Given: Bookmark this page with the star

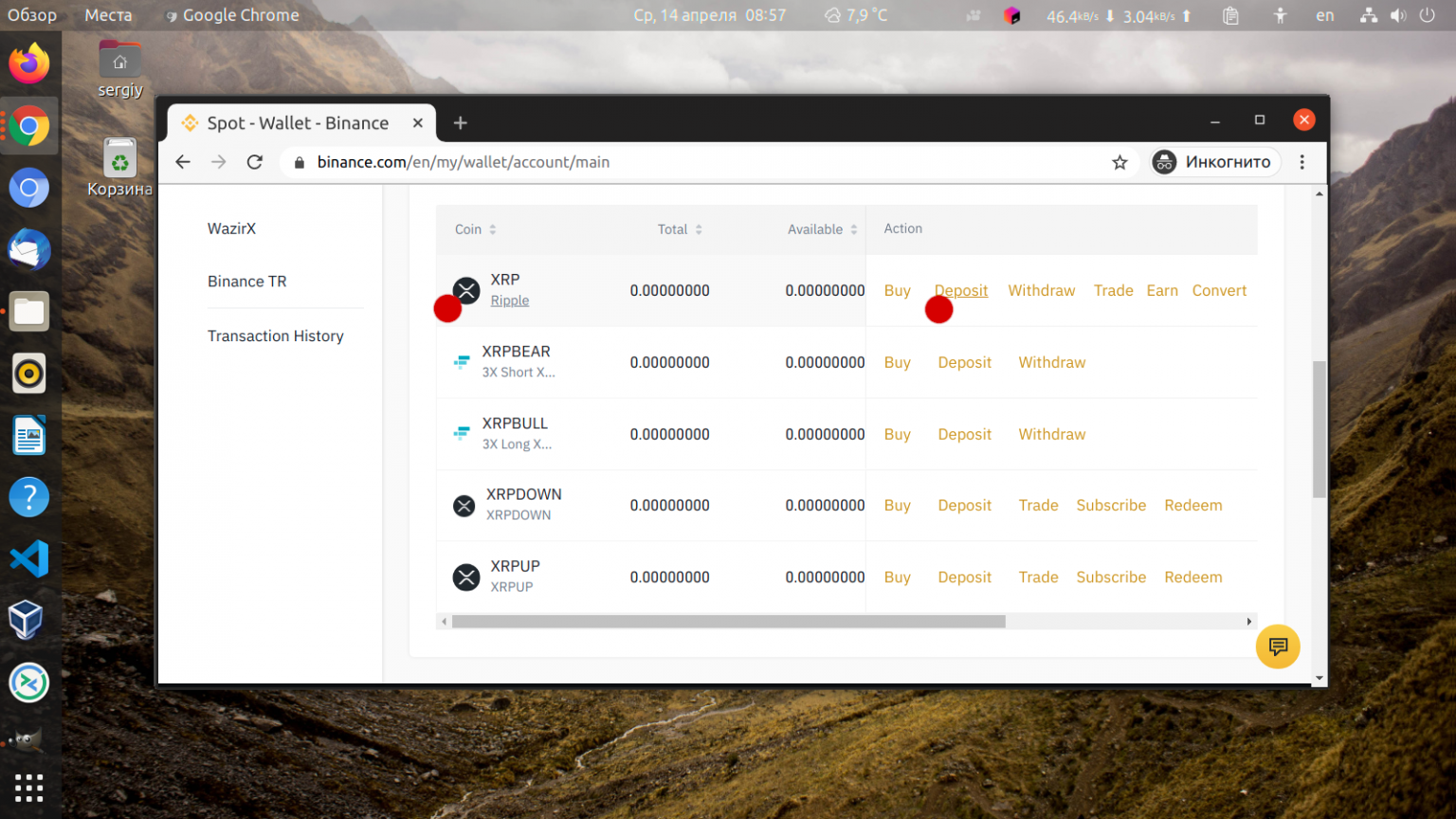Looking at the screenshot, I should click(1120, 162).
